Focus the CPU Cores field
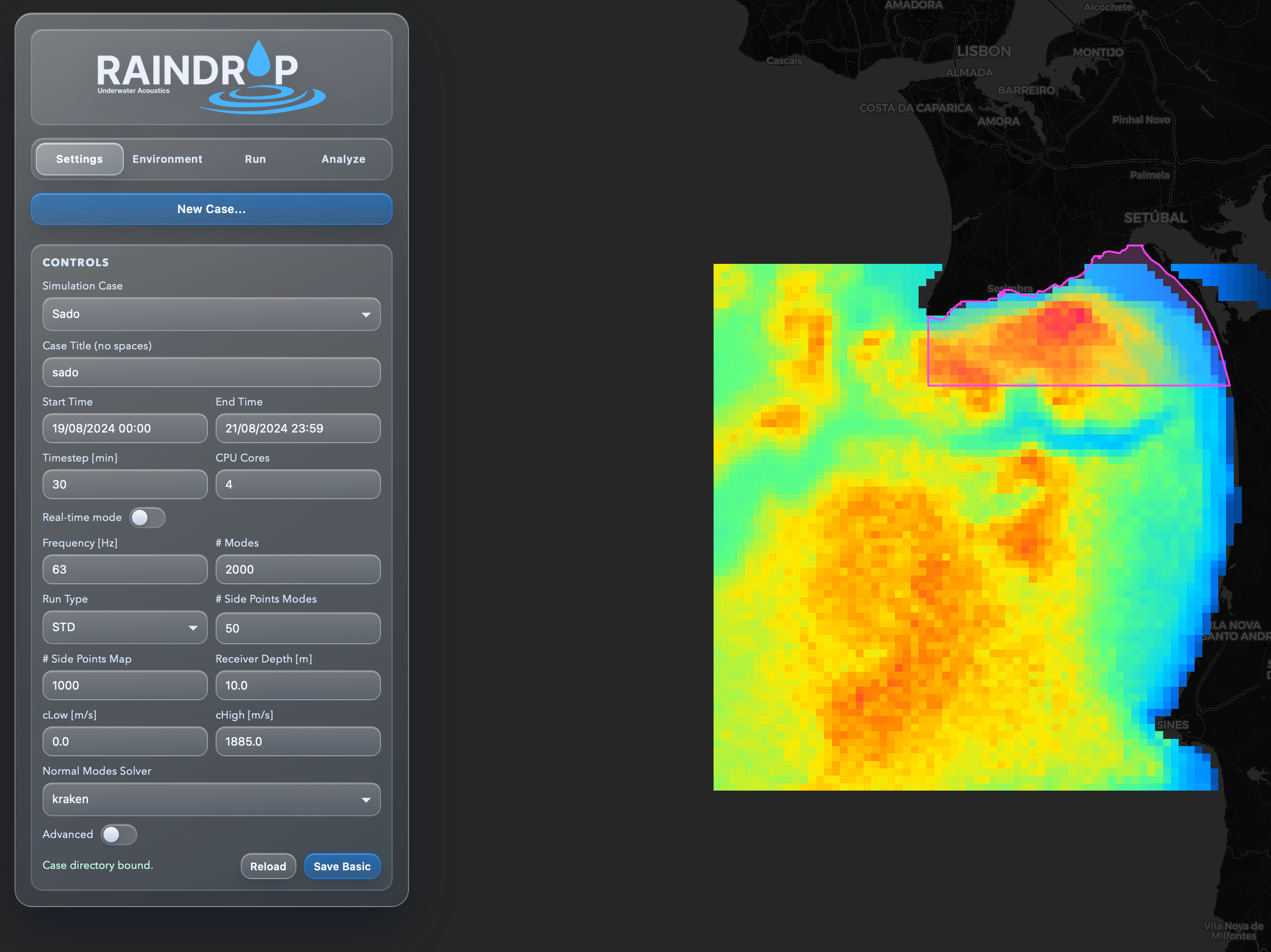 (298, 485)
